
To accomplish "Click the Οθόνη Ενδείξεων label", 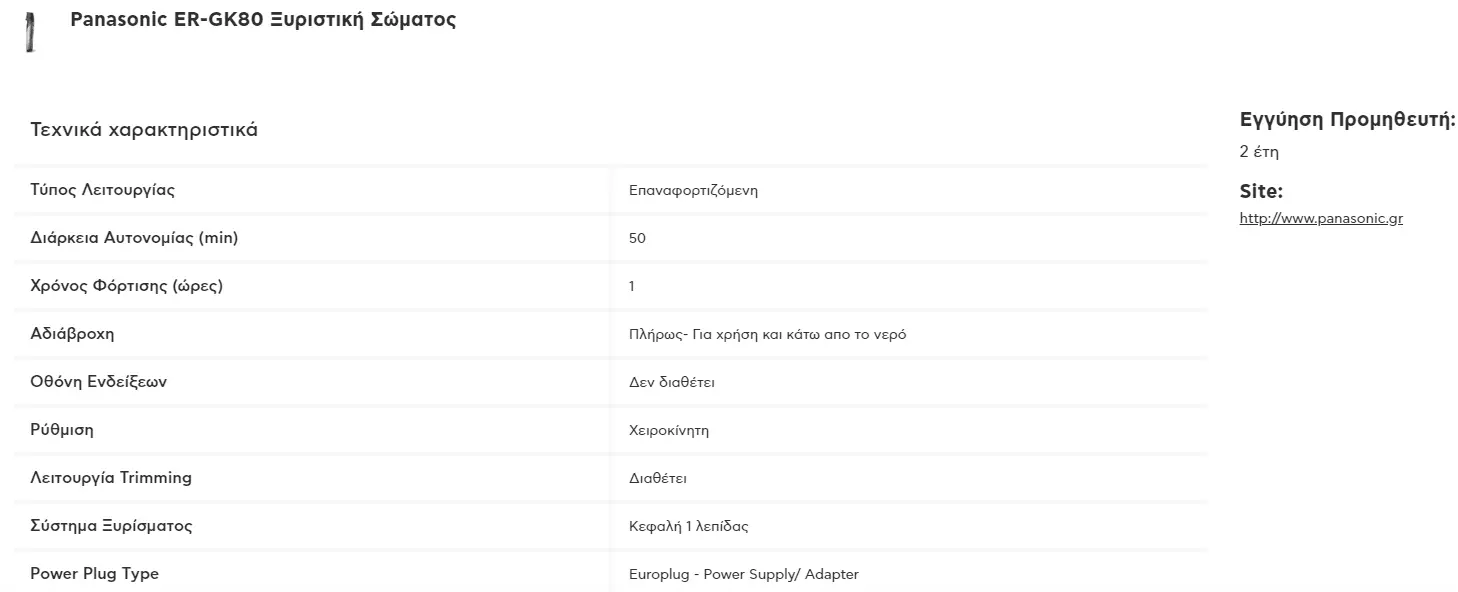I will click(x=99, y=382).
